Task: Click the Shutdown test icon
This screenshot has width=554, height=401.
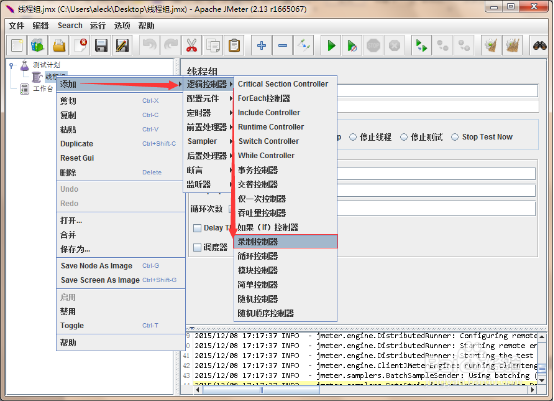Action: (x=395, y=46)
